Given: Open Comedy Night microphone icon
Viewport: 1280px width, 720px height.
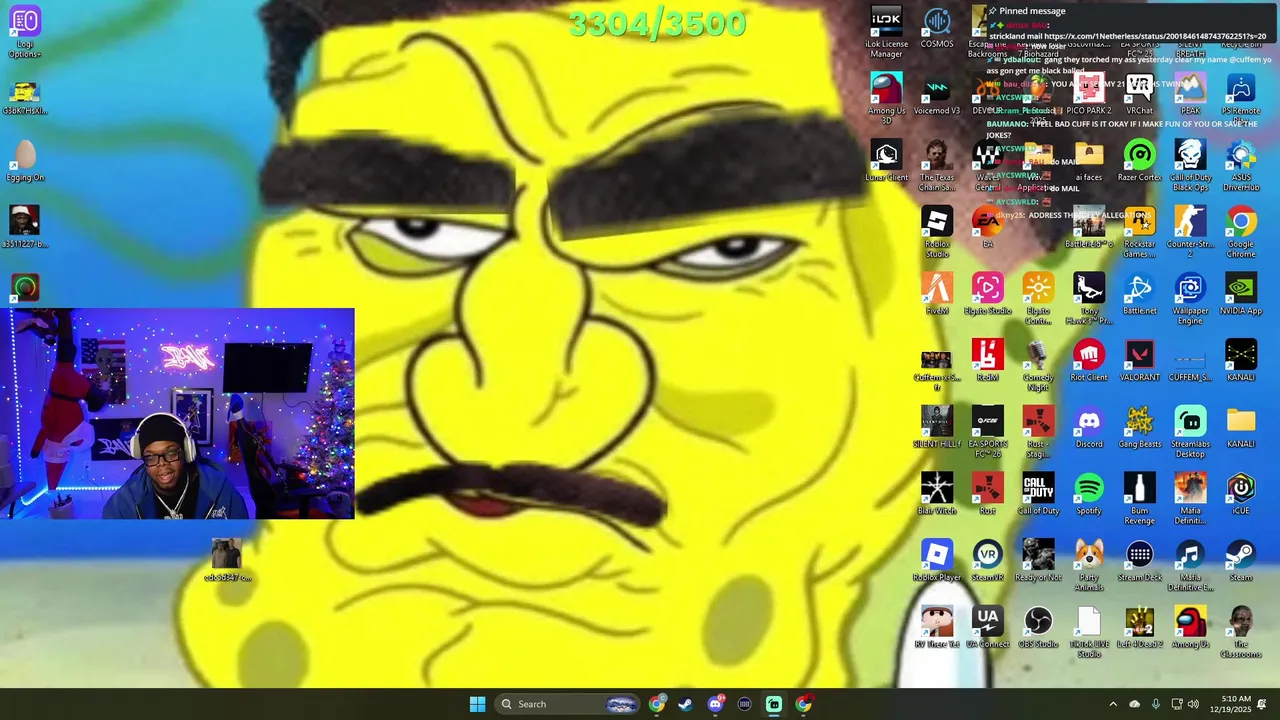Looking at the screenshot, I should (x=1038, y=365).
